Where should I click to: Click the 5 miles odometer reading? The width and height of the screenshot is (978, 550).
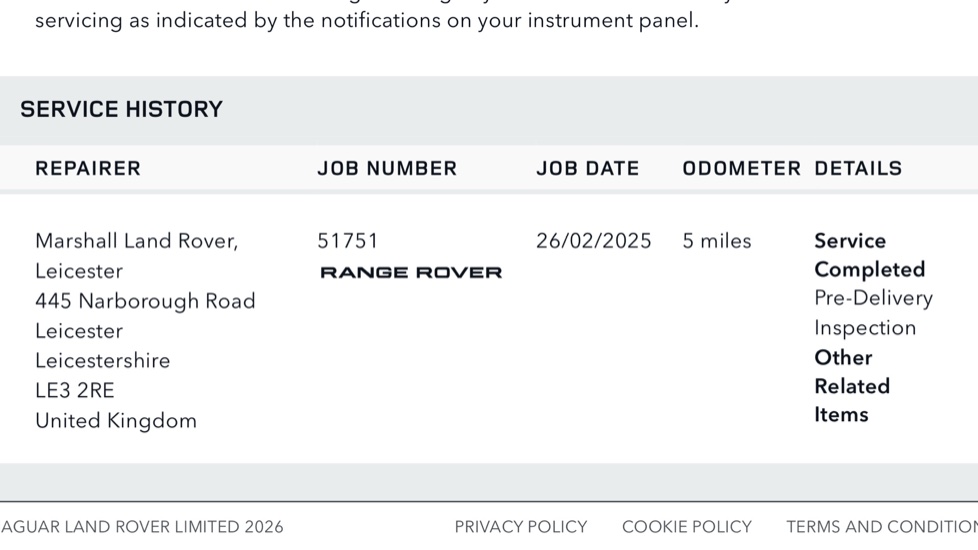pos(716,241)
